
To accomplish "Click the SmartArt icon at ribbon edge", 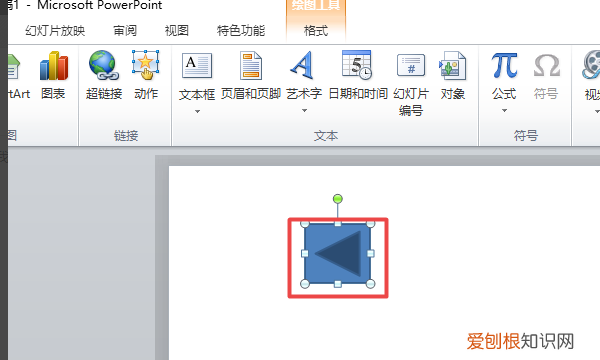I will [x=14, y=67].
